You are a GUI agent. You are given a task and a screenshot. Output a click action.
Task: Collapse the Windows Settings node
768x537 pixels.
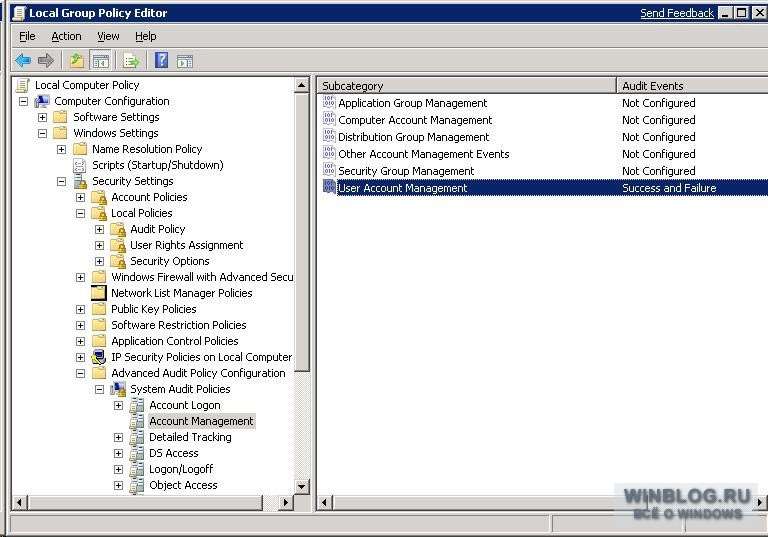(x=43, y=133)
